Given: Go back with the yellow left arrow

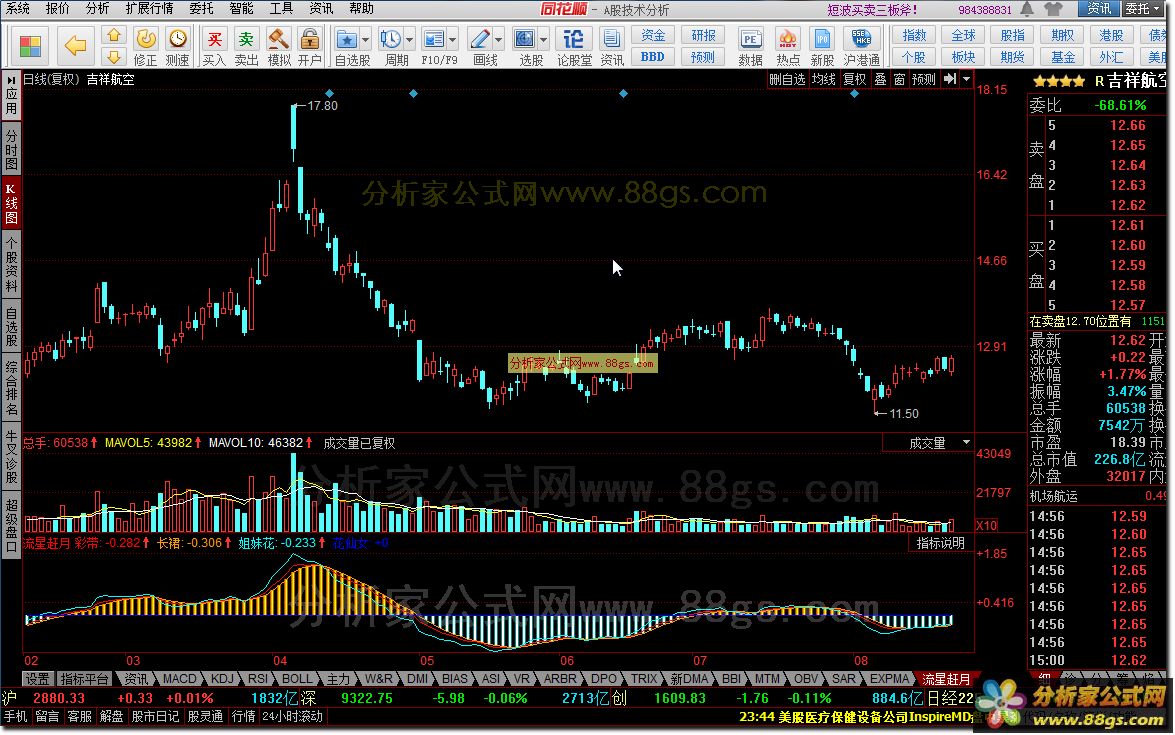Looking at the screenshot, I should click(75, 46).
